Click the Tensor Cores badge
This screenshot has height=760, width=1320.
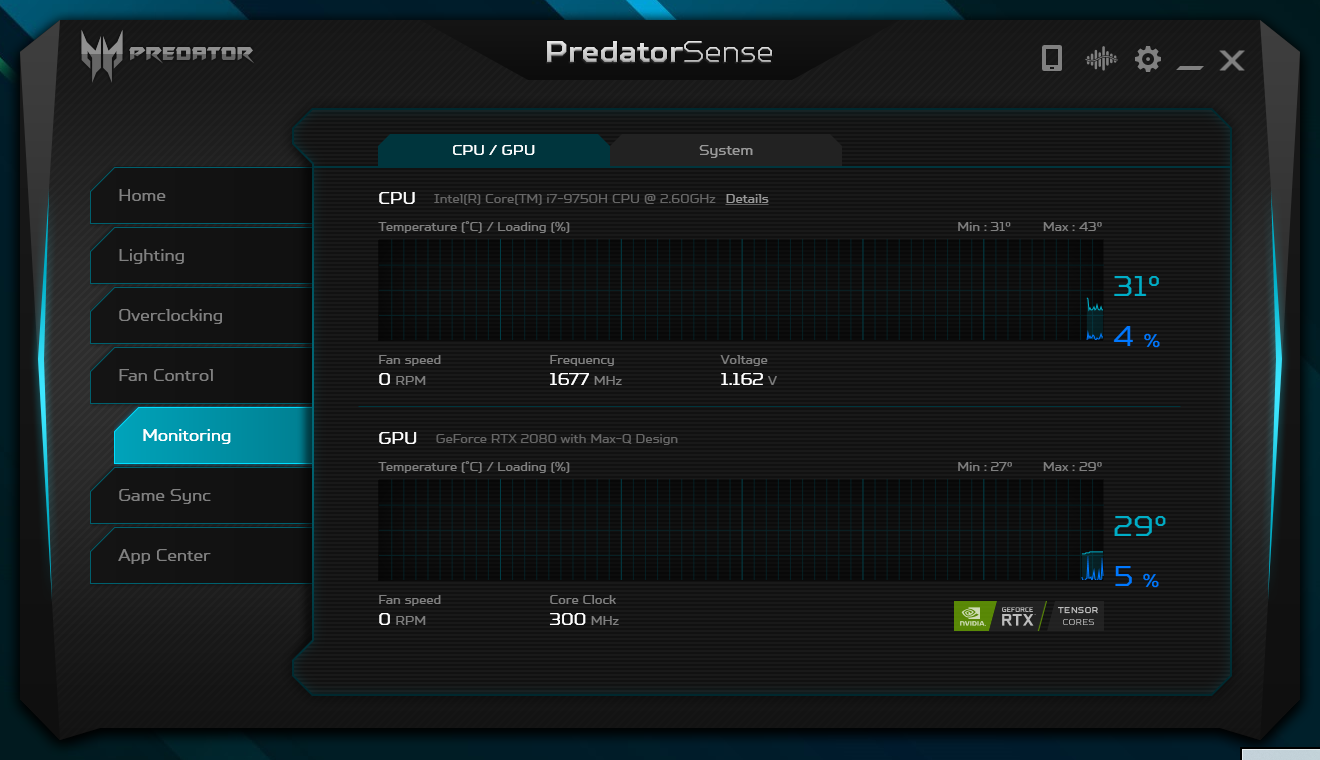pyautogui.click(x=1077, y=616)
